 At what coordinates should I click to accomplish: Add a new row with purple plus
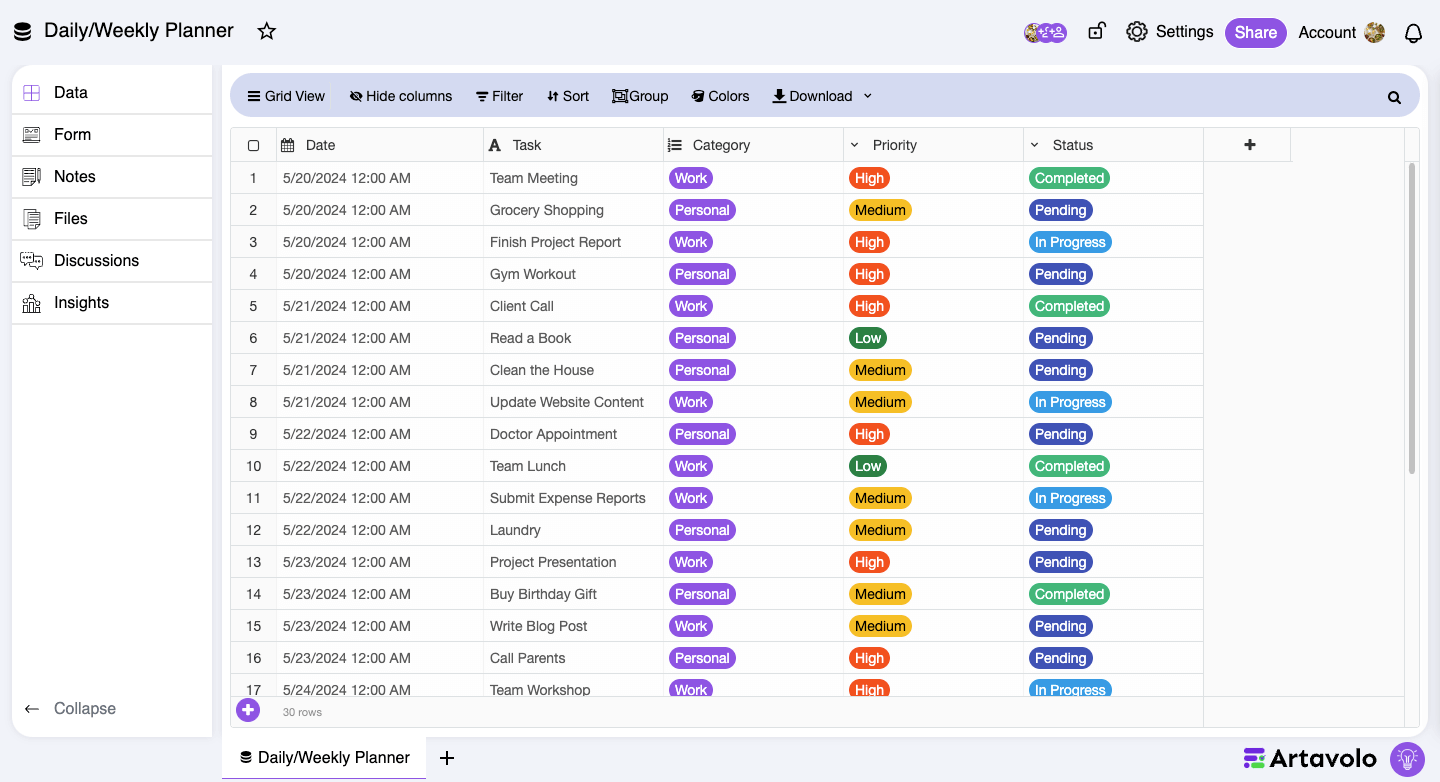pyautogui.click(x=248, y=710)
